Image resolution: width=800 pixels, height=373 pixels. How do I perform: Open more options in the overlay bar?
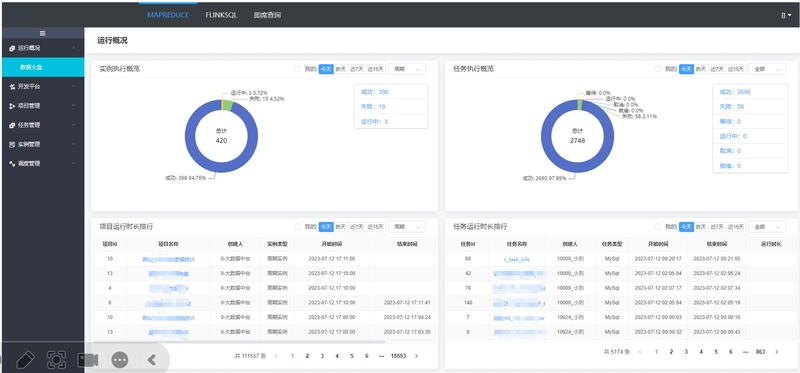point(120,360)
